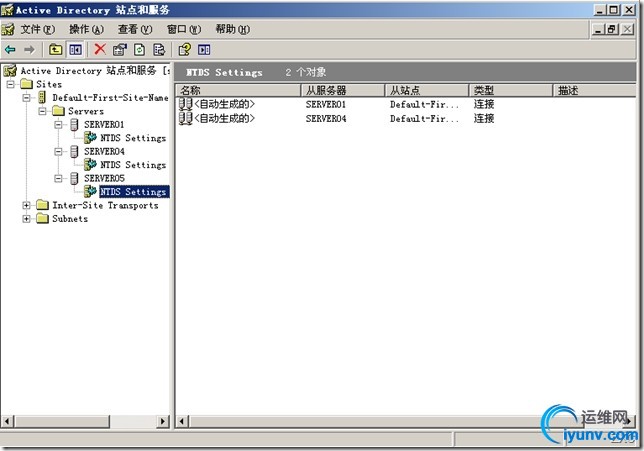Expand the Inter-Site Transports node

(26, 205)
